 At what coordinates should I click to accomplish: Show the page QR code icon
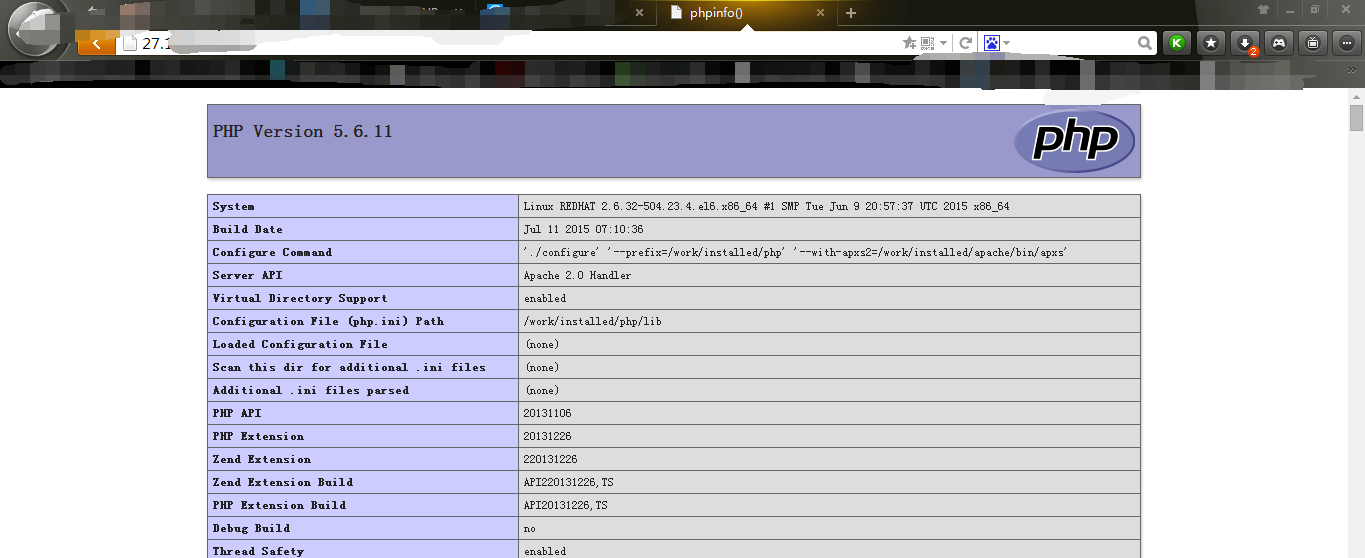[927, 43]
